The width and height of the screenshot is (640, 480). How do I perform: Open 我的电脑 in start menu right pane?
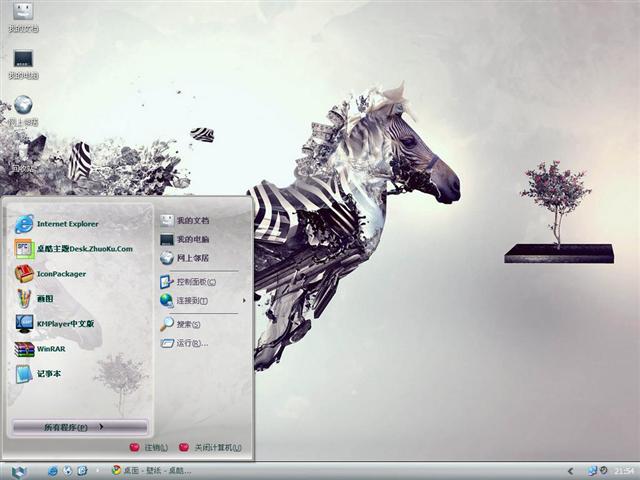click(184, 239)
